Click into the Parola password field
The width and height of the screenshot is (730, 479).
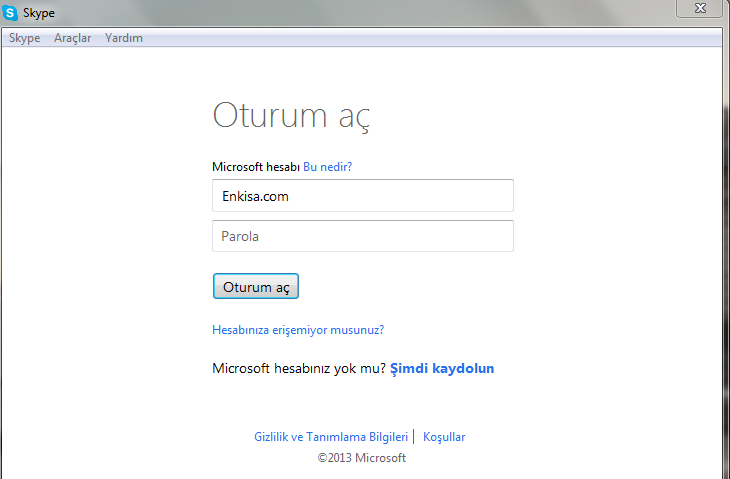pyautogui.click(x=363, y=236)
